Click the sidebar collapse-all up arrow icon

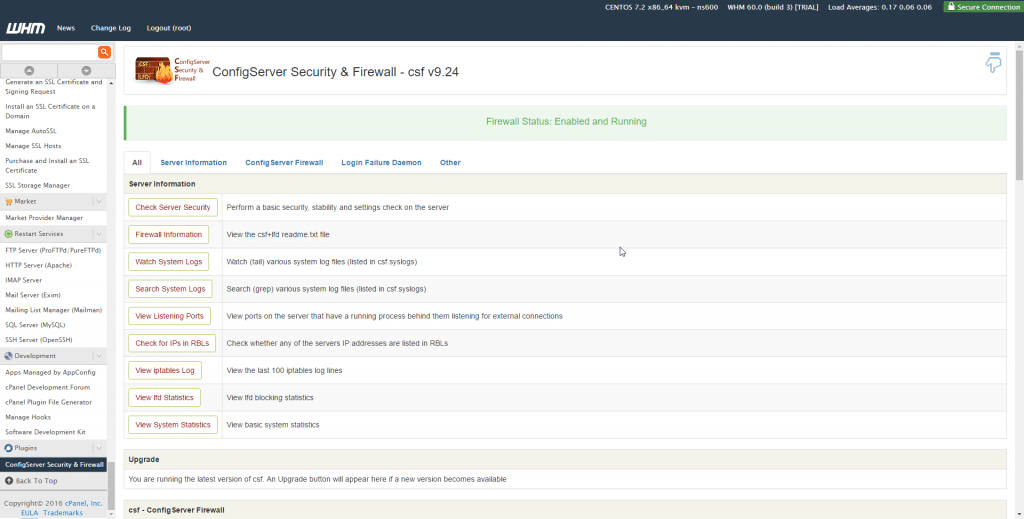(x=29, y=71)
